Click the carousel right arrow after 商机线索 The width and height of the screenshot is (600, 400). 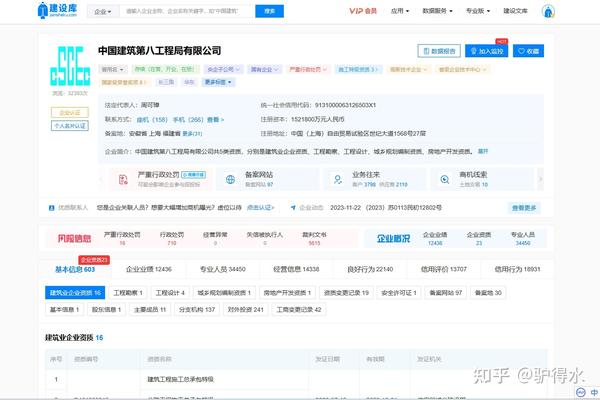[x=540, y=179]
